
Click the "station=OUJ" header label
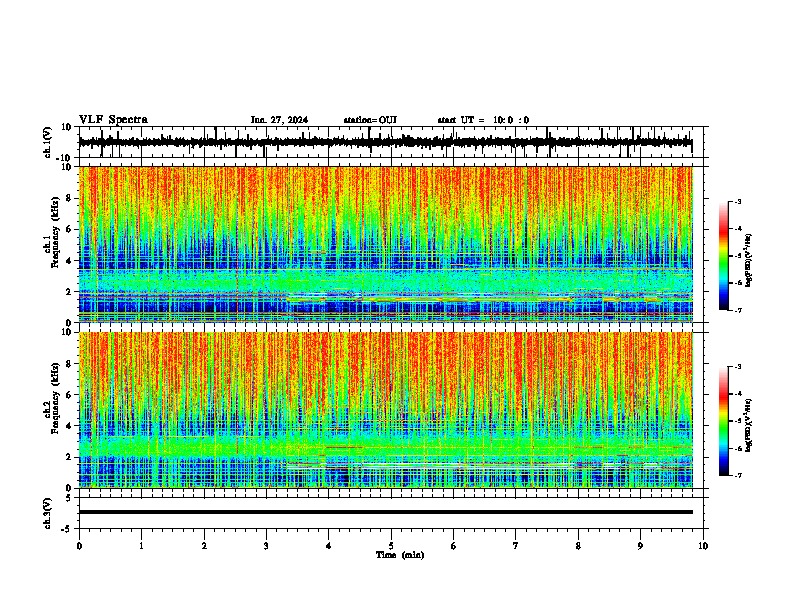click(x=370, y=120)
